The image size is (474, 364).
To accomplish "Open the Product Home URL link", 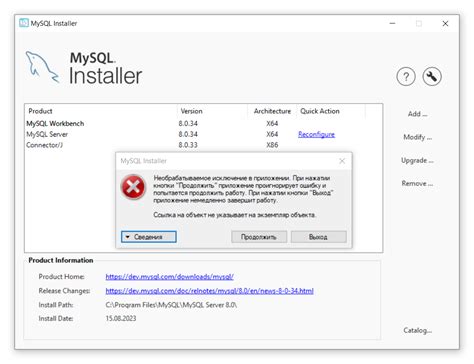I will [x=169, y=277].
